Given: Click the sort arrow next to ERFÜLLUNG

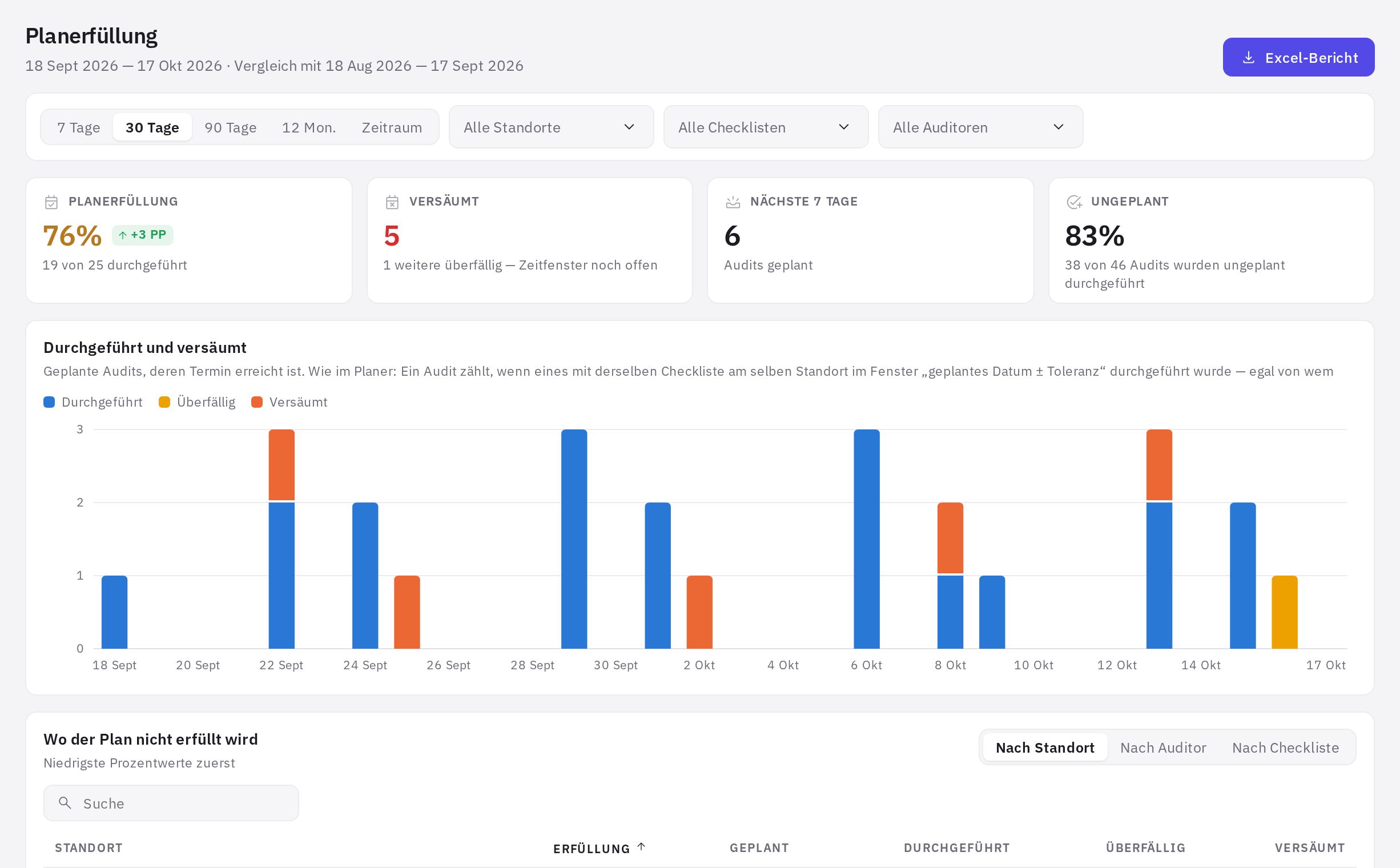Looking at the screenshot, I should [642, 846].
